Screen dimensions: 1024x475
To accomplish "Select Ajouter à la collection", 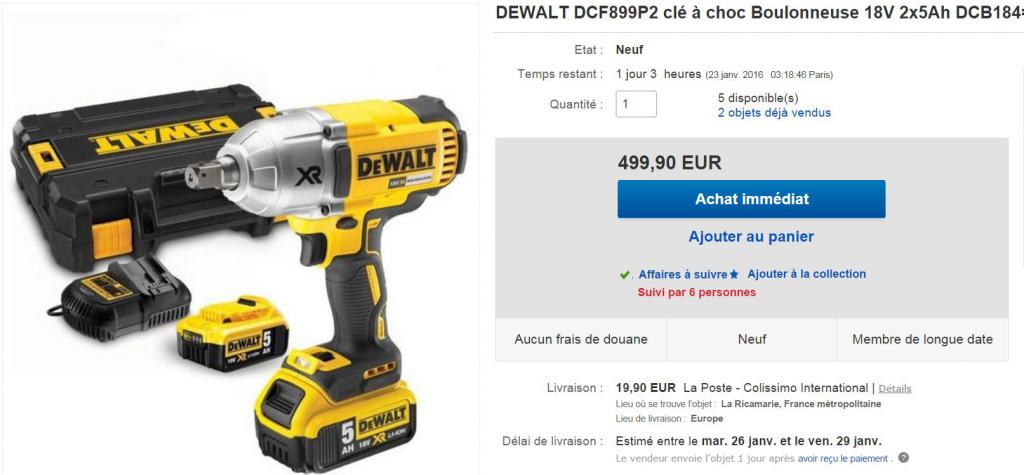I will click(x=807, y=274).
